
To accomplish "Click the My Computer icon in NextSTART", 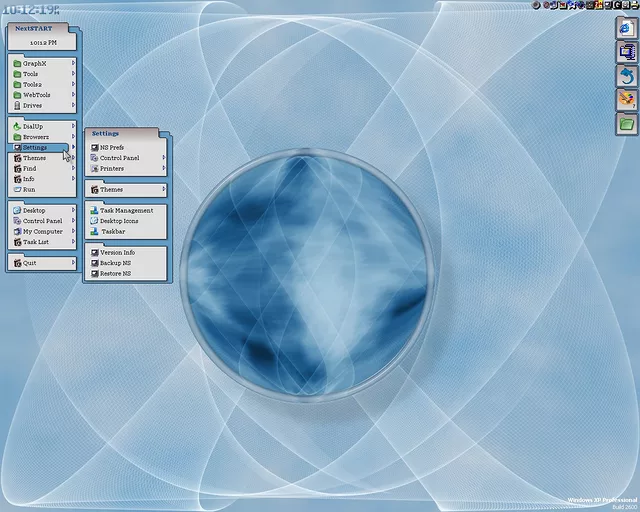I will point(17,231).
